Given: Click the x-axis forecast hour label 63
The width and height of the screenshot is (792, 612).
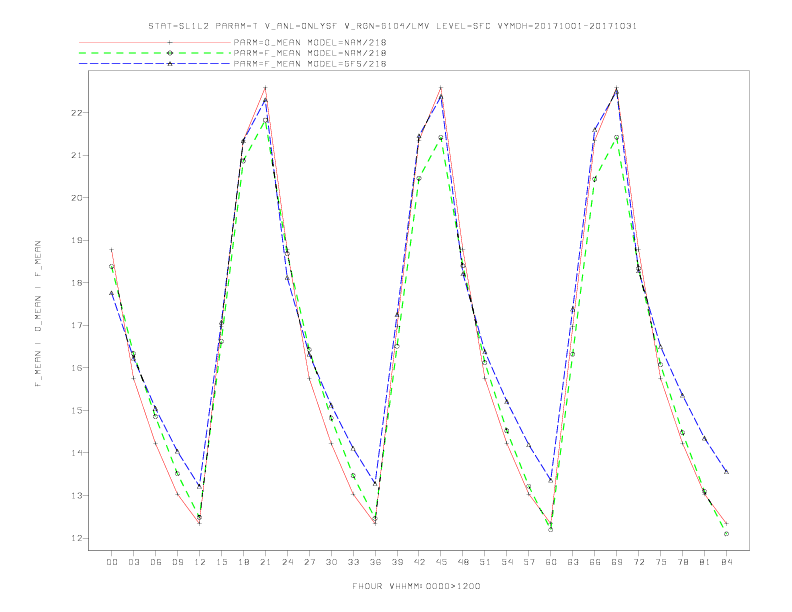Looking at the screenshot, I should pos(573,562).
